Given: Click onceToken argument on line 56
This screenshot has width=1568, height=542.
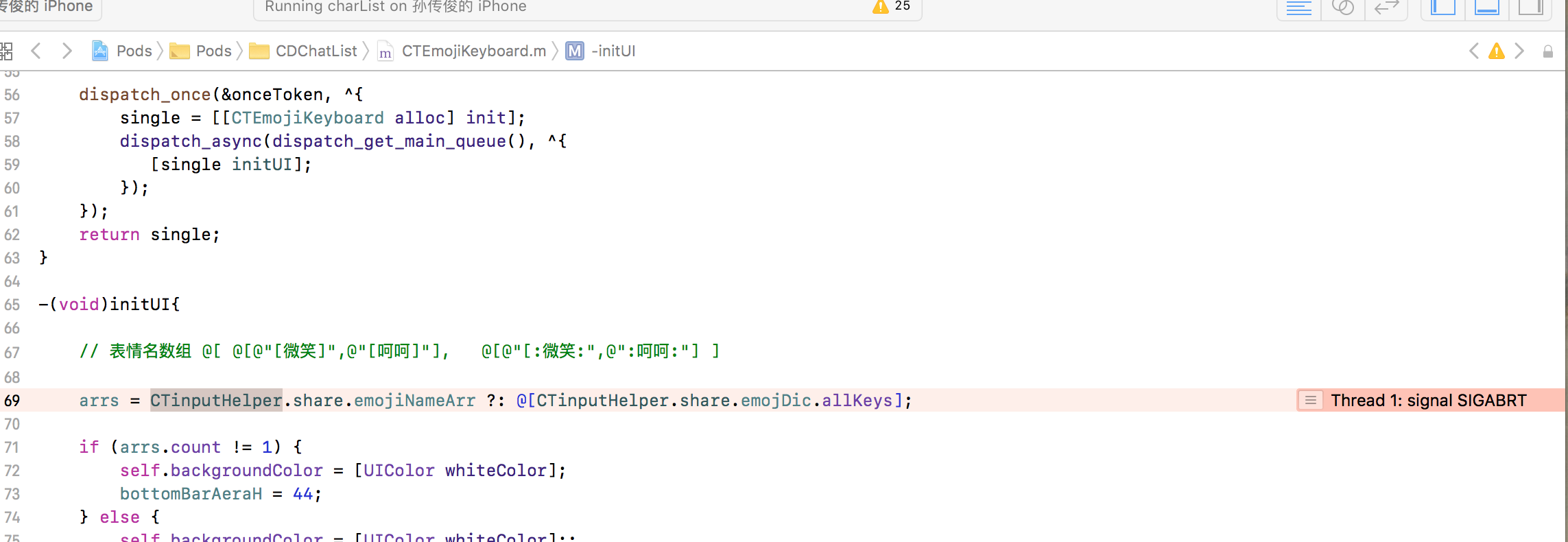Looking at the screenshot, I should pos(277,95).
